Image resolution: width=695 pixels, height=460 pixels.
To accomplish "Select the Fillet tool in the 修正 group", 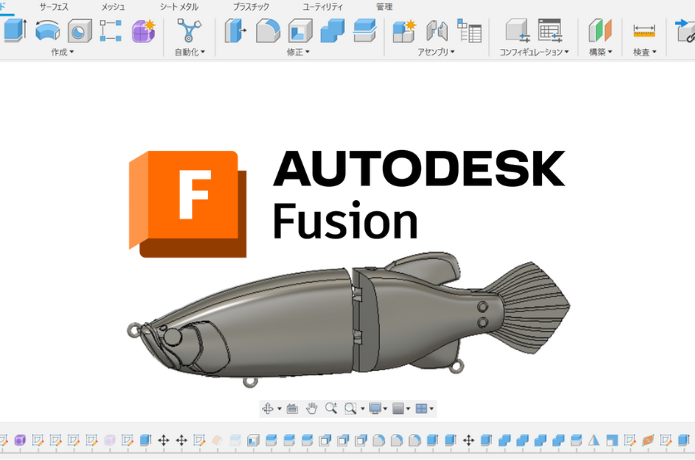I will pyautogui.click(x=268, y=31).
